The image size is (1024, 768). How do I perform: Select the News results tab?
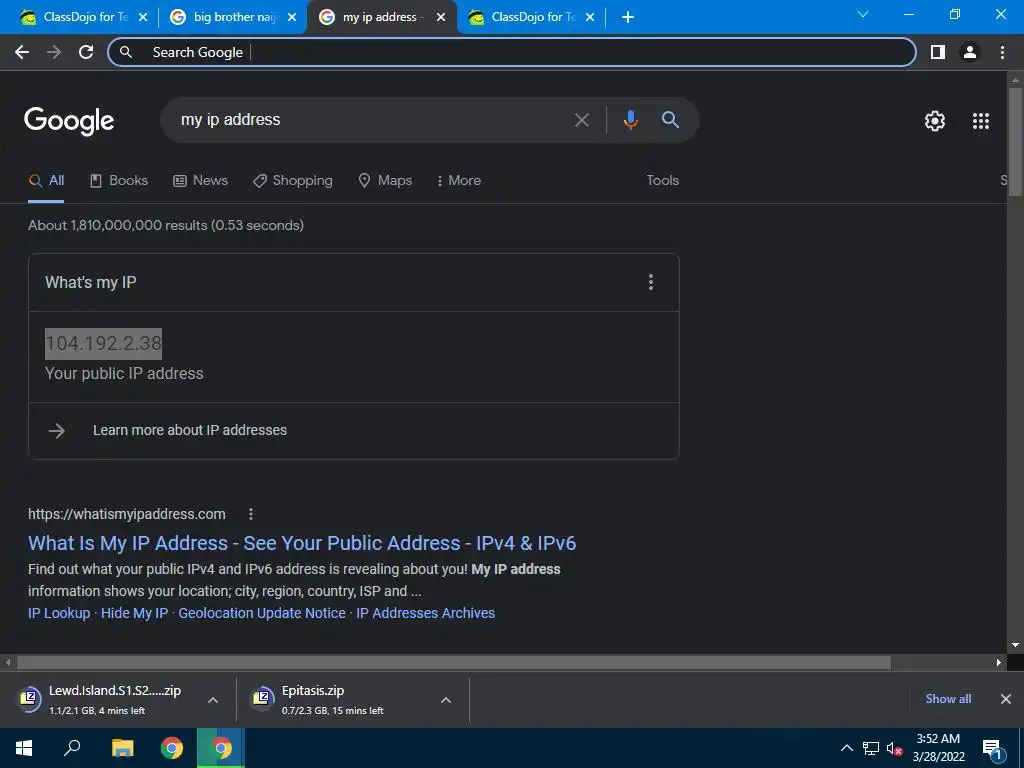pyautogui.click(x=200, y=181)
